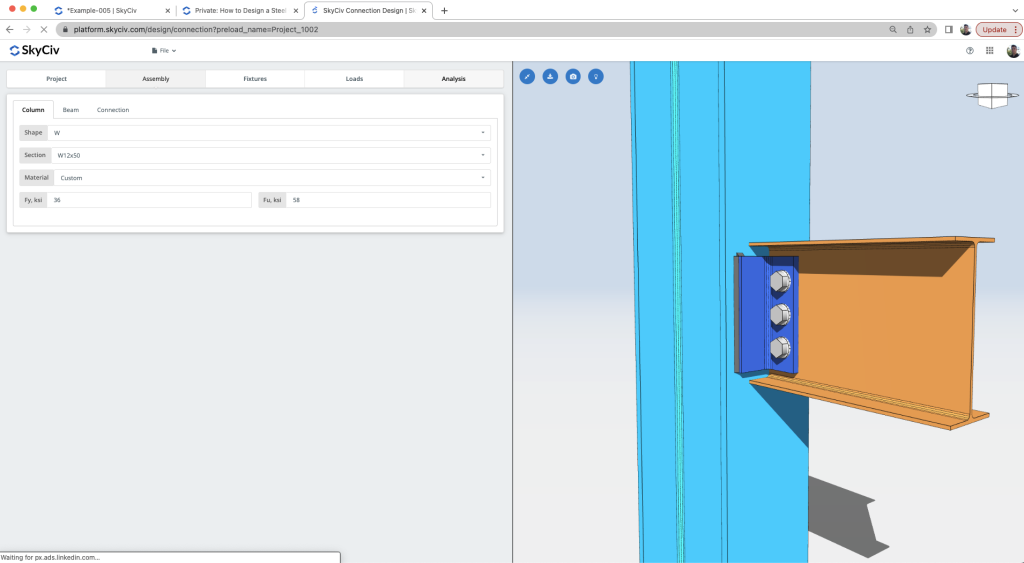Click the SkyCiv logo
Image resolution: width=1024 pixels, height=563 pixels.
34,50
